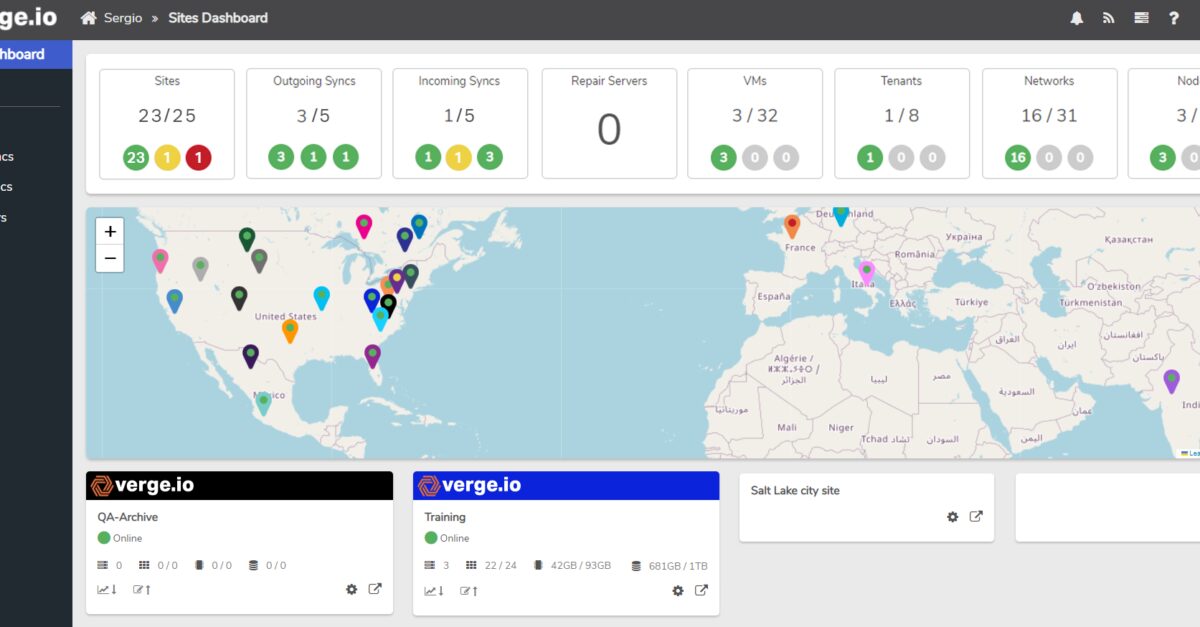Click the red error badge on the Sites counter
The height and width of the screenshot is (627, 1200).
[x=197, y=157]
